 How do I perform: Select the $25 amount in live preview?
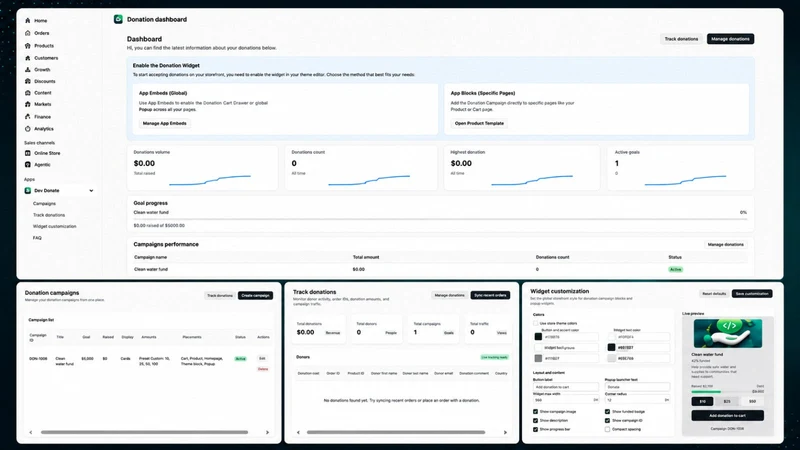click(x=727, y=402)
